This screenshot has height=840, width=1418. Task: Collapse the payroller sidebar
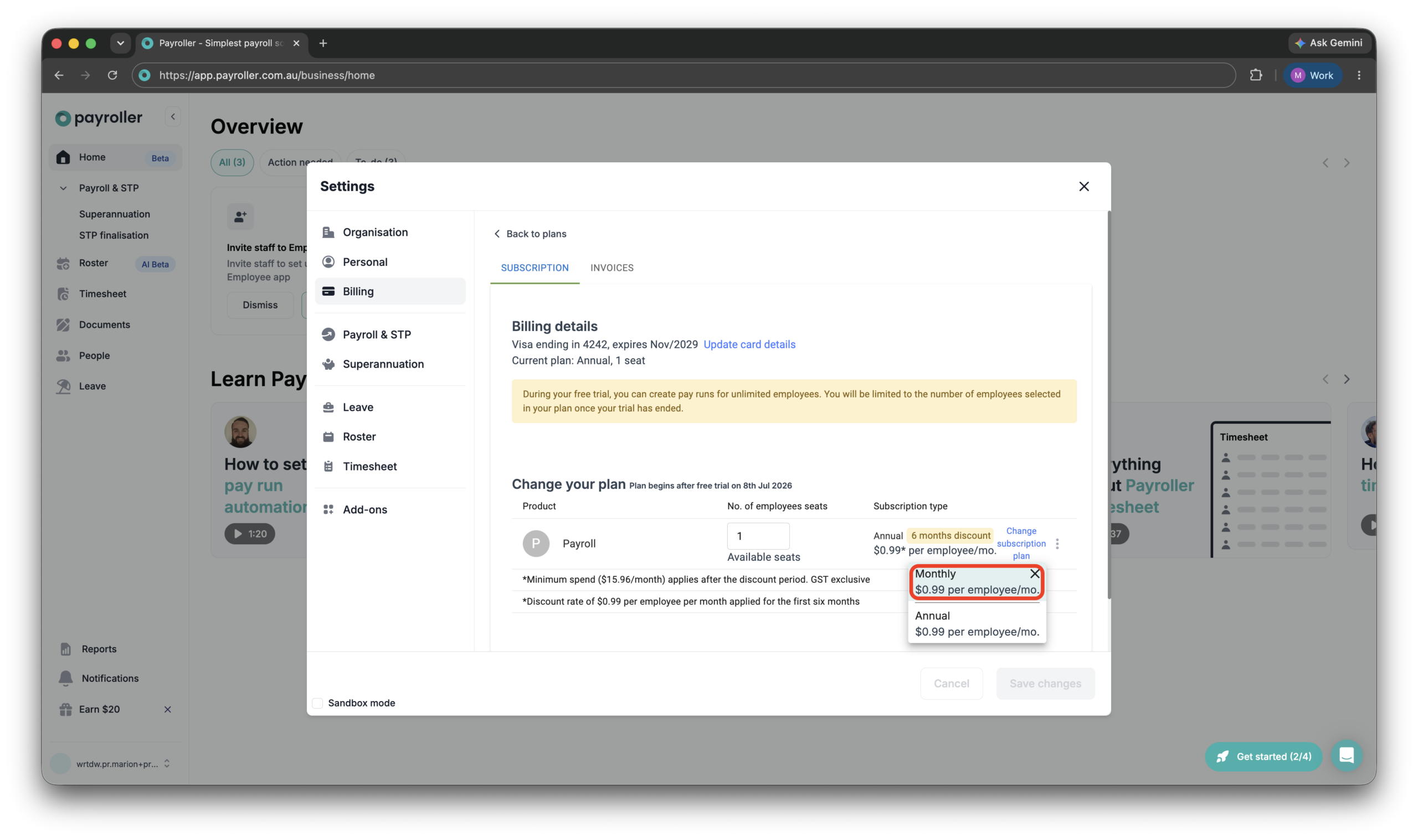pos(173,117)
